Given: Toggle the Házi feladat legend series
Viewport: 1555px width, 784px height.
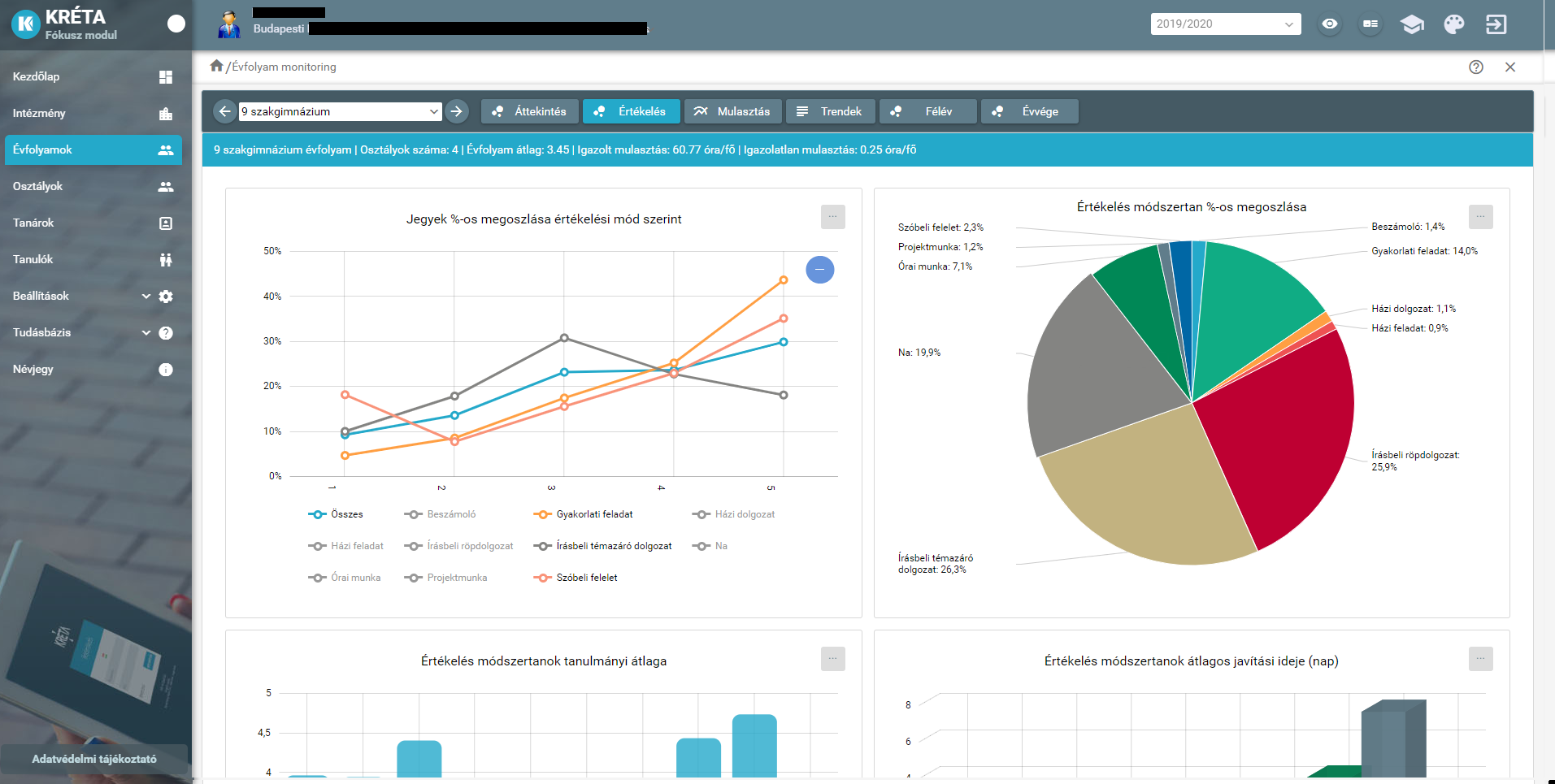Looking at the screenshot, I should click(345, 546).
